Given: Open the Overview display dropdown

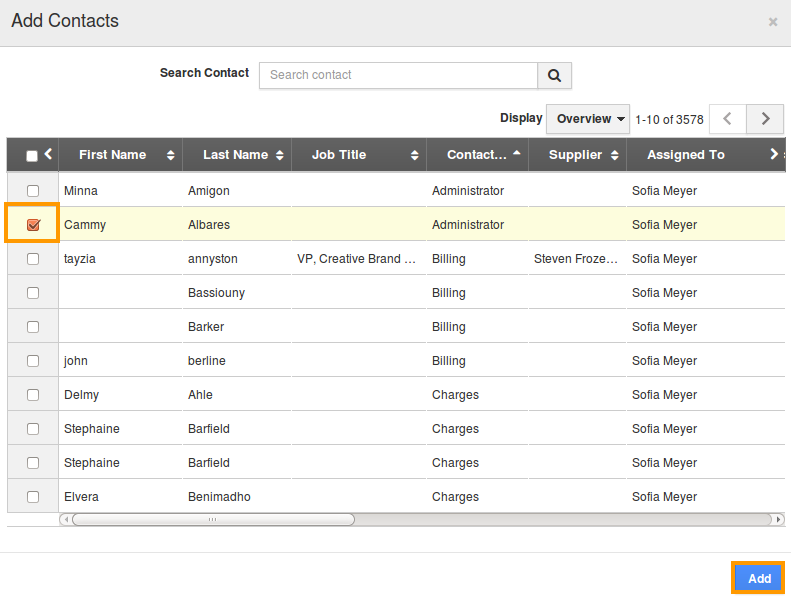Looking at the screenshot, I should click(x=588, y=119).
